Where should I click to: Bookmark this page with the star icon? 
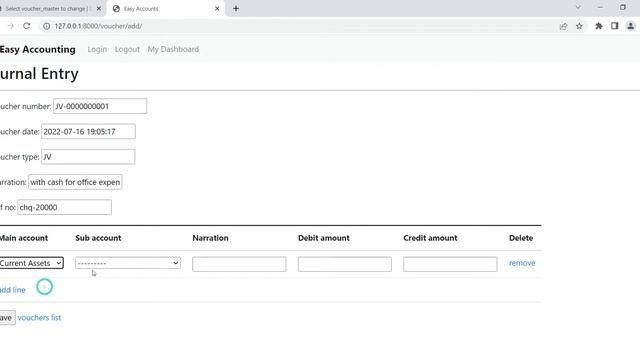tap(579, 26)
